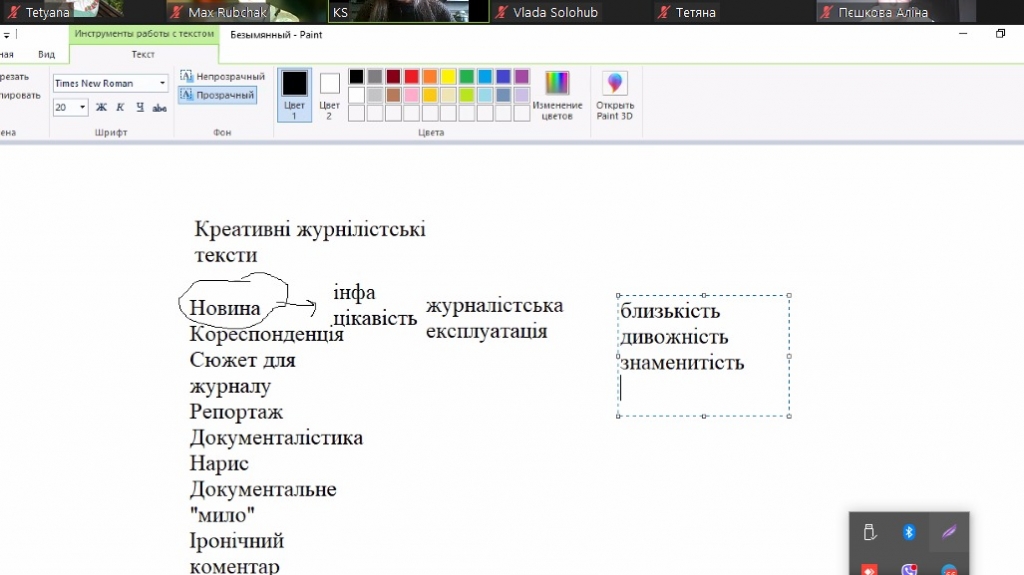Switch to the Вид ribbon tab
Viewport: 1024px width, 575px height.
coord(46,54)
